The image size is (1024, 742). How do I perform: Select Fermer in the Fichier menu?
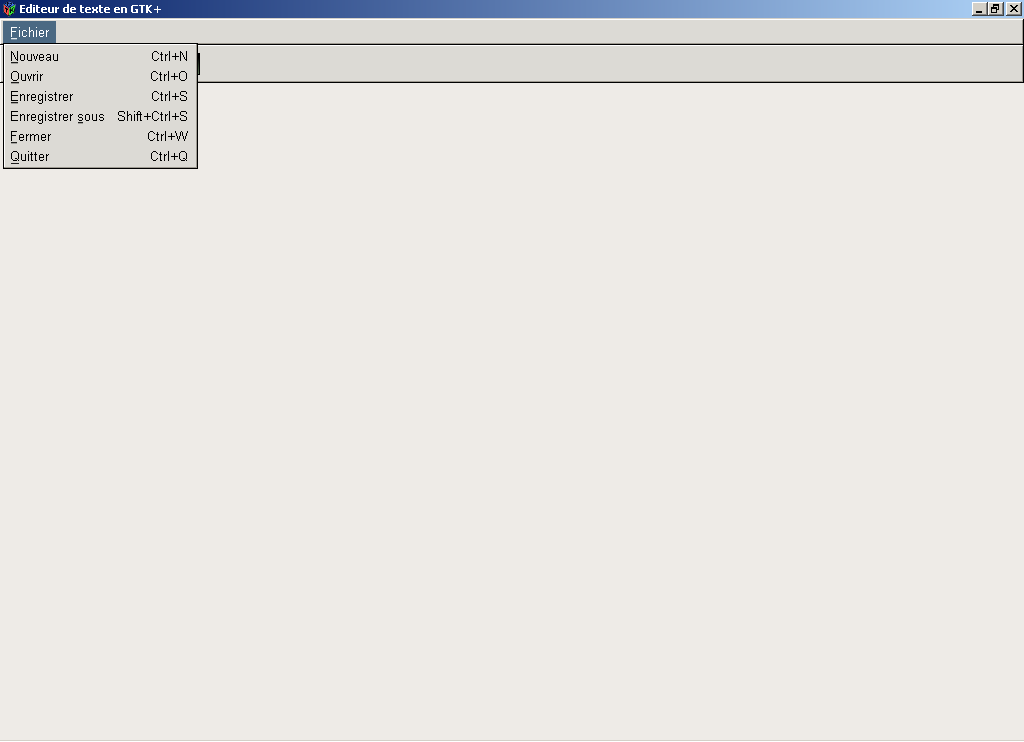31,137
